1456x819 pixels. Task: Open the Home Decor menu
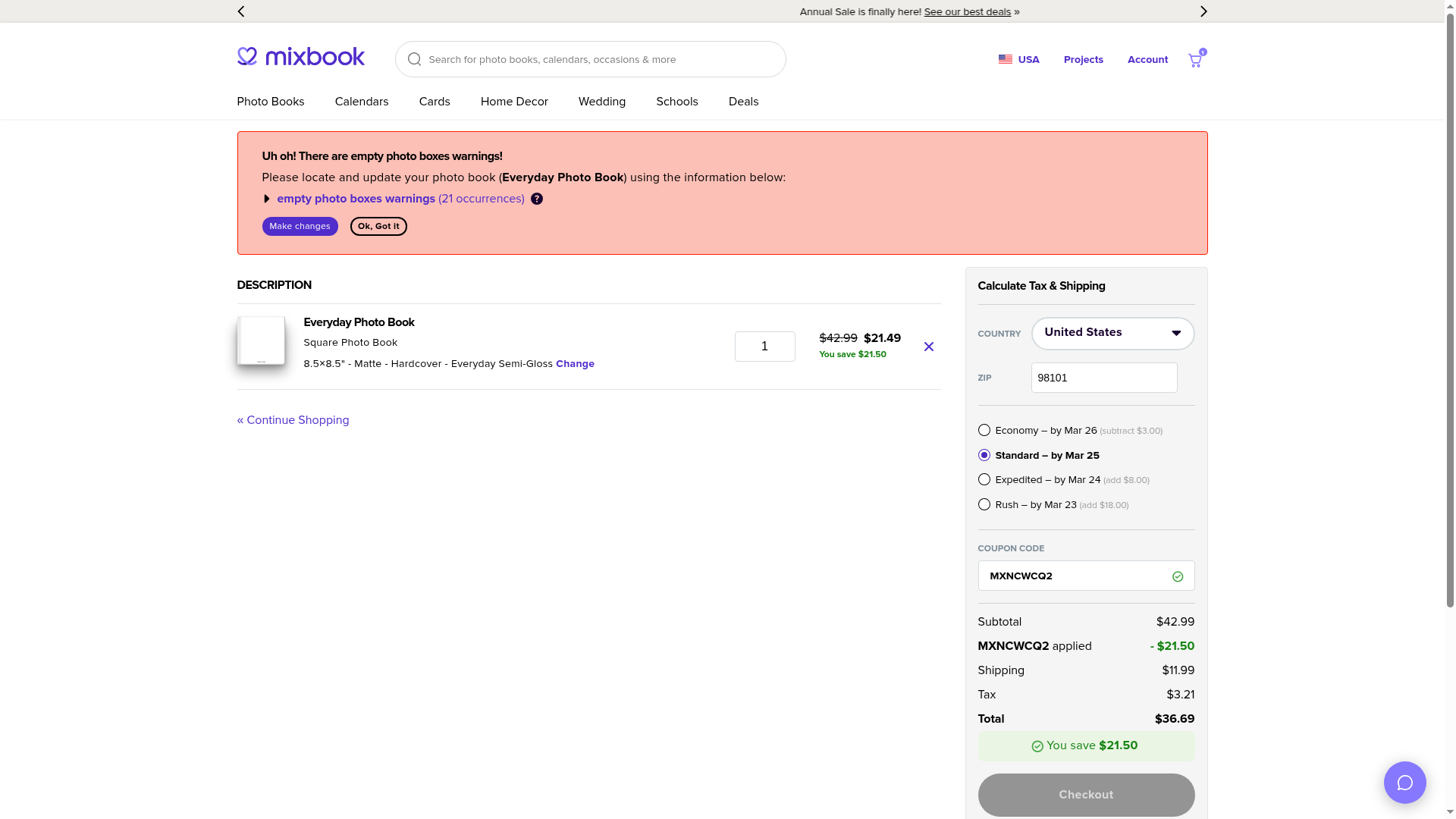point(514,102)
